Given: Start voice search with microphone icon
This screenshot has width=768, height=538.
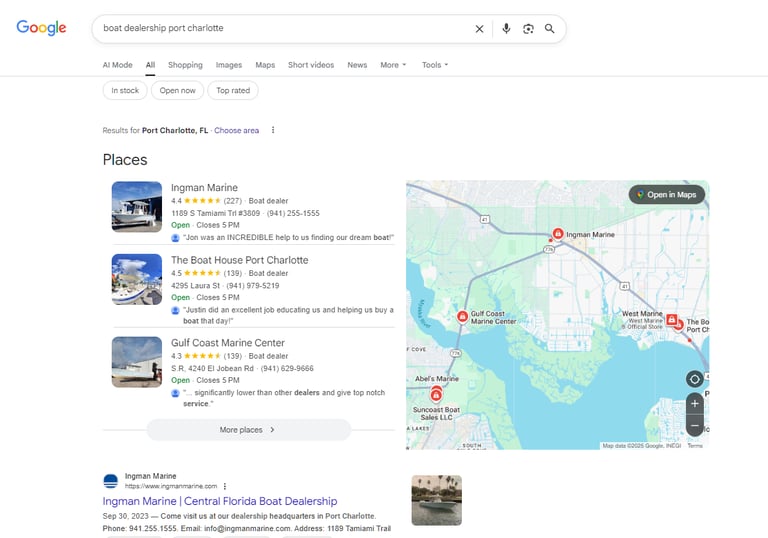Looking at the screenshot, I should pyautogui.click(x=506, y=28).
